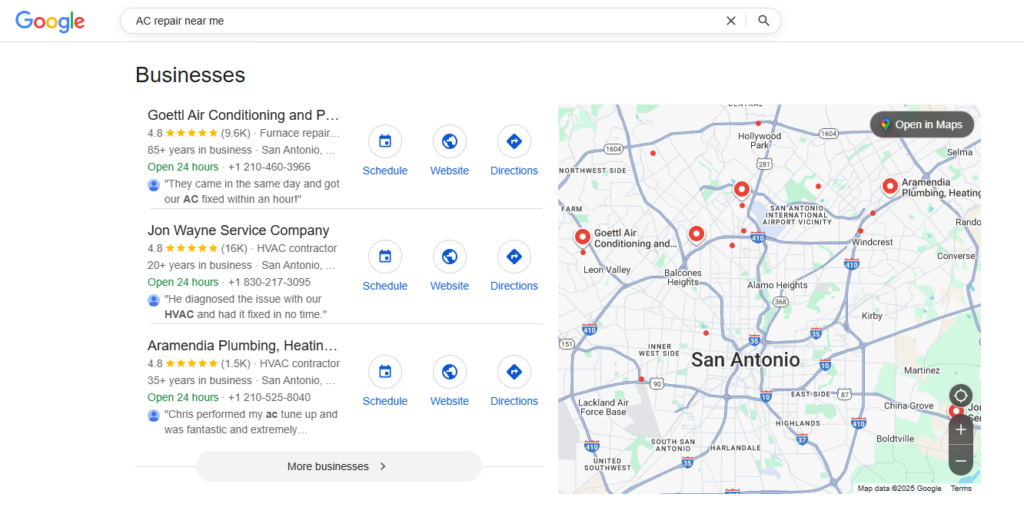Click in the AC repair search field
Image resolution: width=1024 pixels, height=517 pixels.
coord(420,21)
